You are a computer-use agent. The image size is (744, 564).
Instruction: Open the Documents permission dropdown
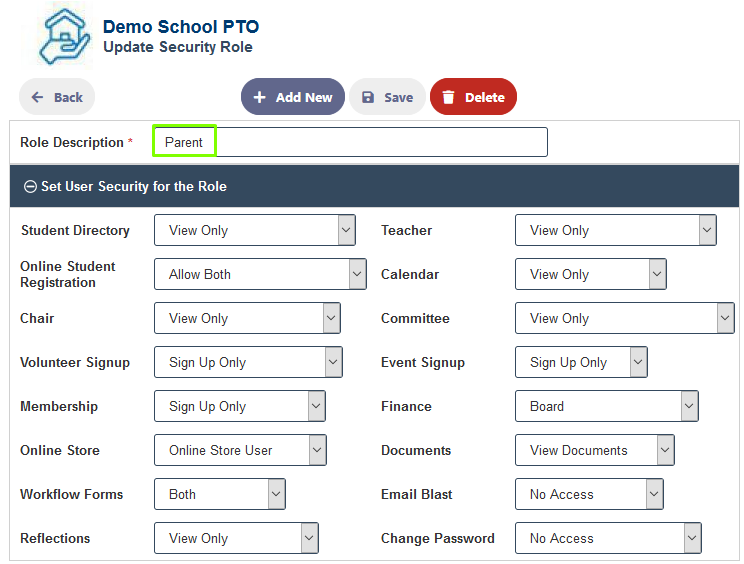(595, 450)
